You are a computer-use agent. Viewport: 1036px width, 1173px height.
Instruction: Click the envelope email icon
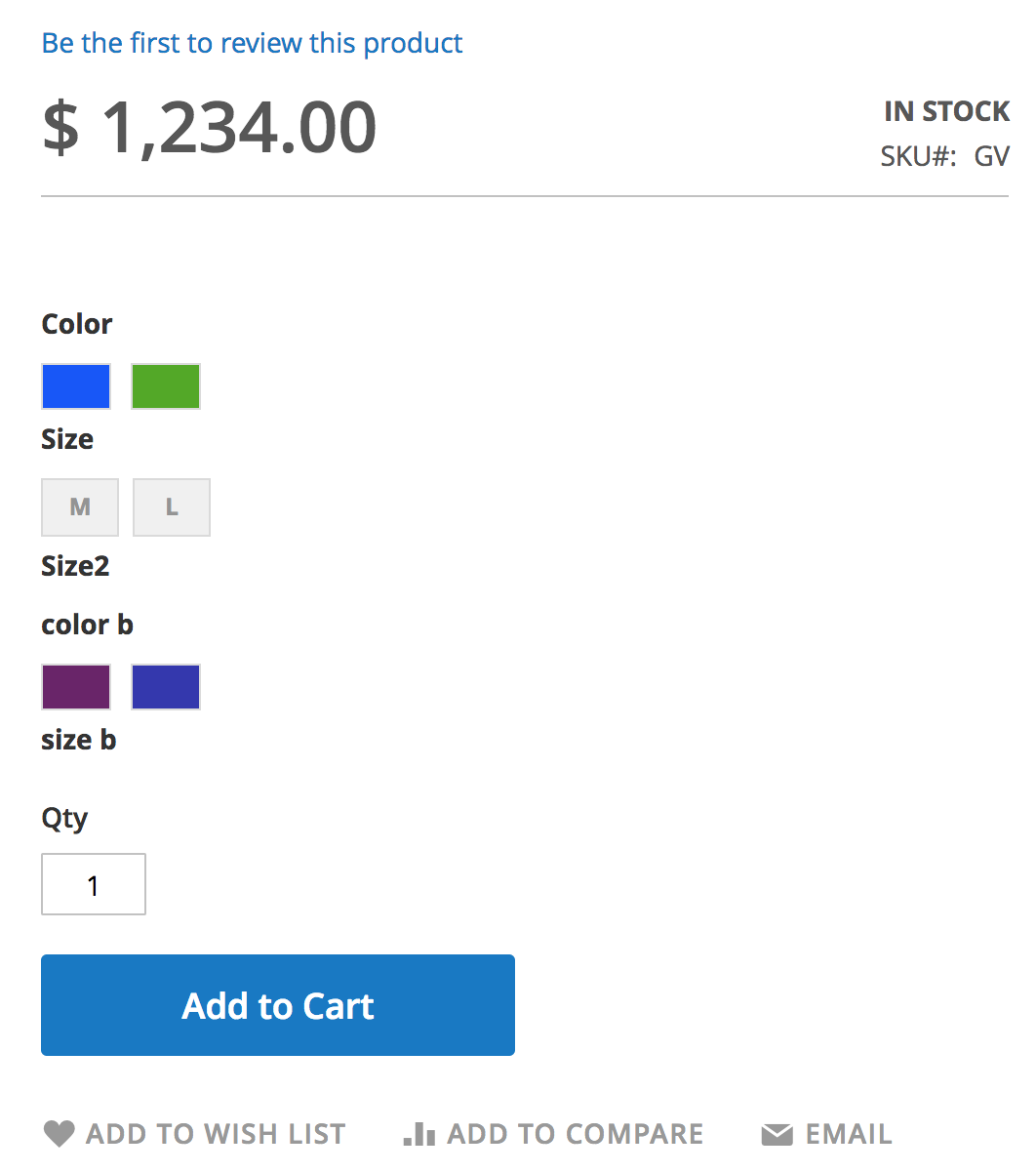[x=777, y=1134]
